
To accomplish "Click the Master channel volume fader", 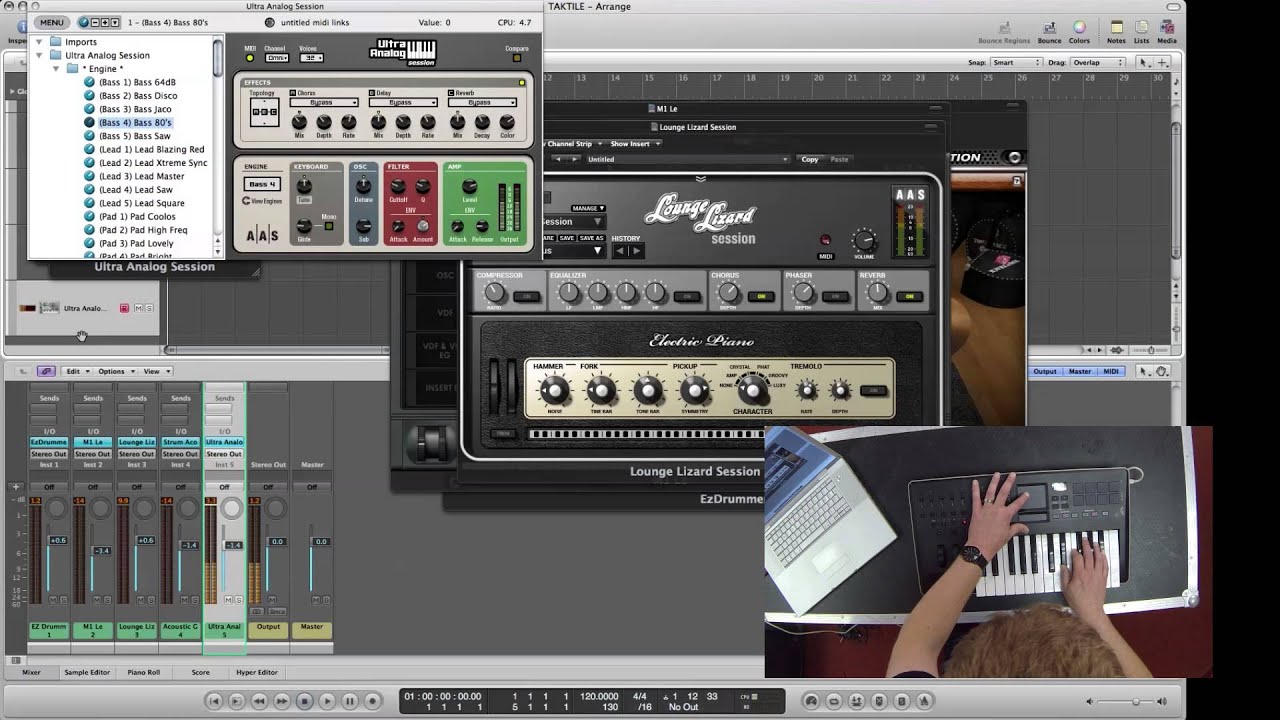I will click(322, 541).
